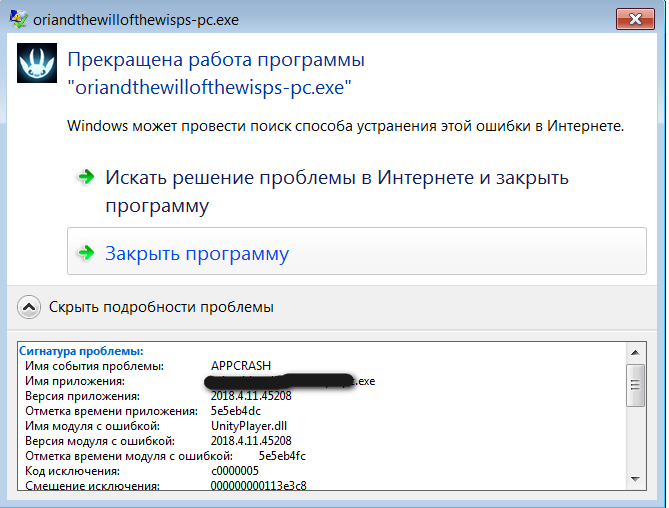Click 'Скрыть подробности проблемы' label

(x=161, y=307)
